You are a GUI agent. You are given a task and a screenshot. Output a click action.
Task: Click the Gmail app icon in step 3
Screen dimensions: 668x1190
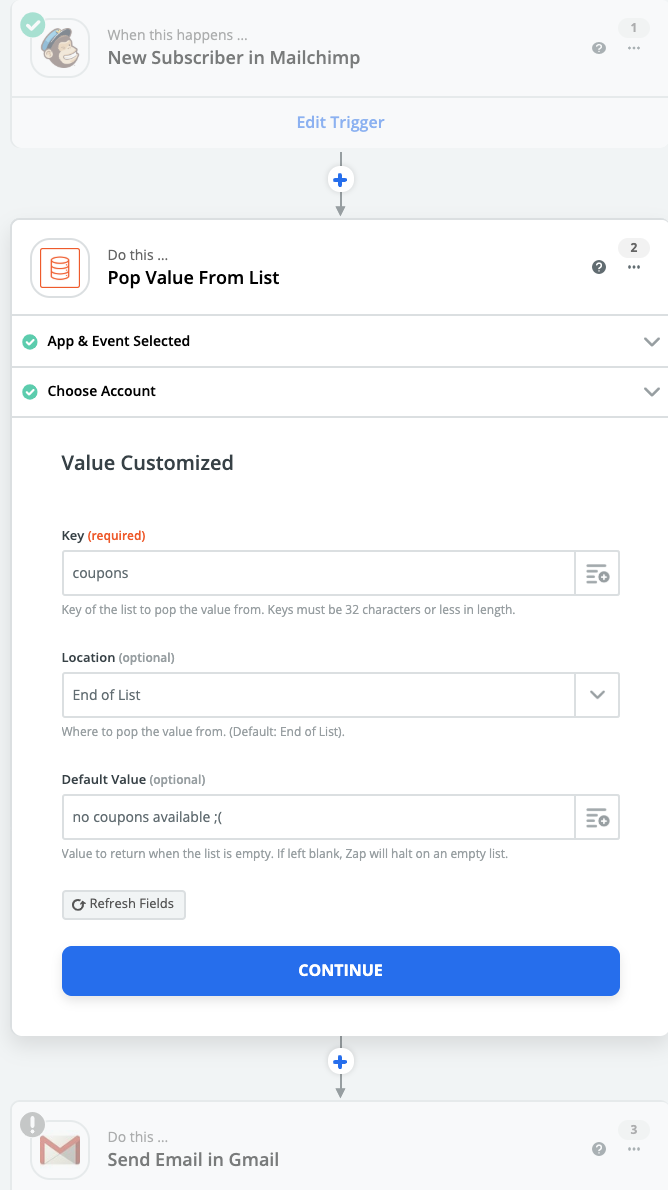pos(60,1150)
